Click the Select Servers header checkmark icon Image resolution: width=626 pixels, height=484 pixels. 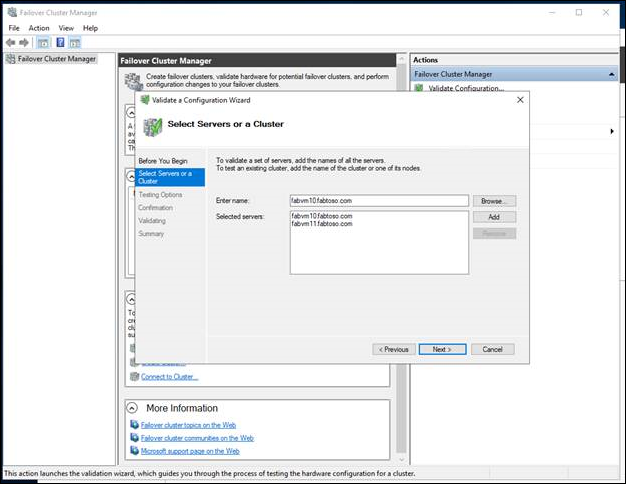pos(153,127)
